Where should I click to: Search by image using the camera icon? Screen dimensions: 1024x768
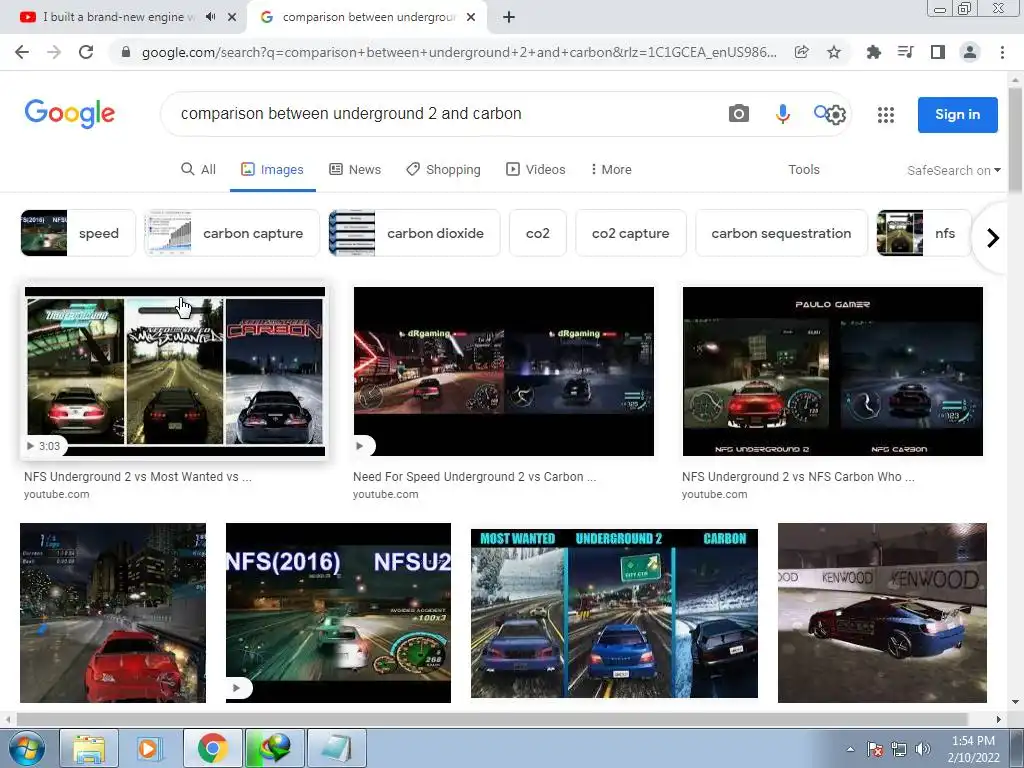pos(739,114)
